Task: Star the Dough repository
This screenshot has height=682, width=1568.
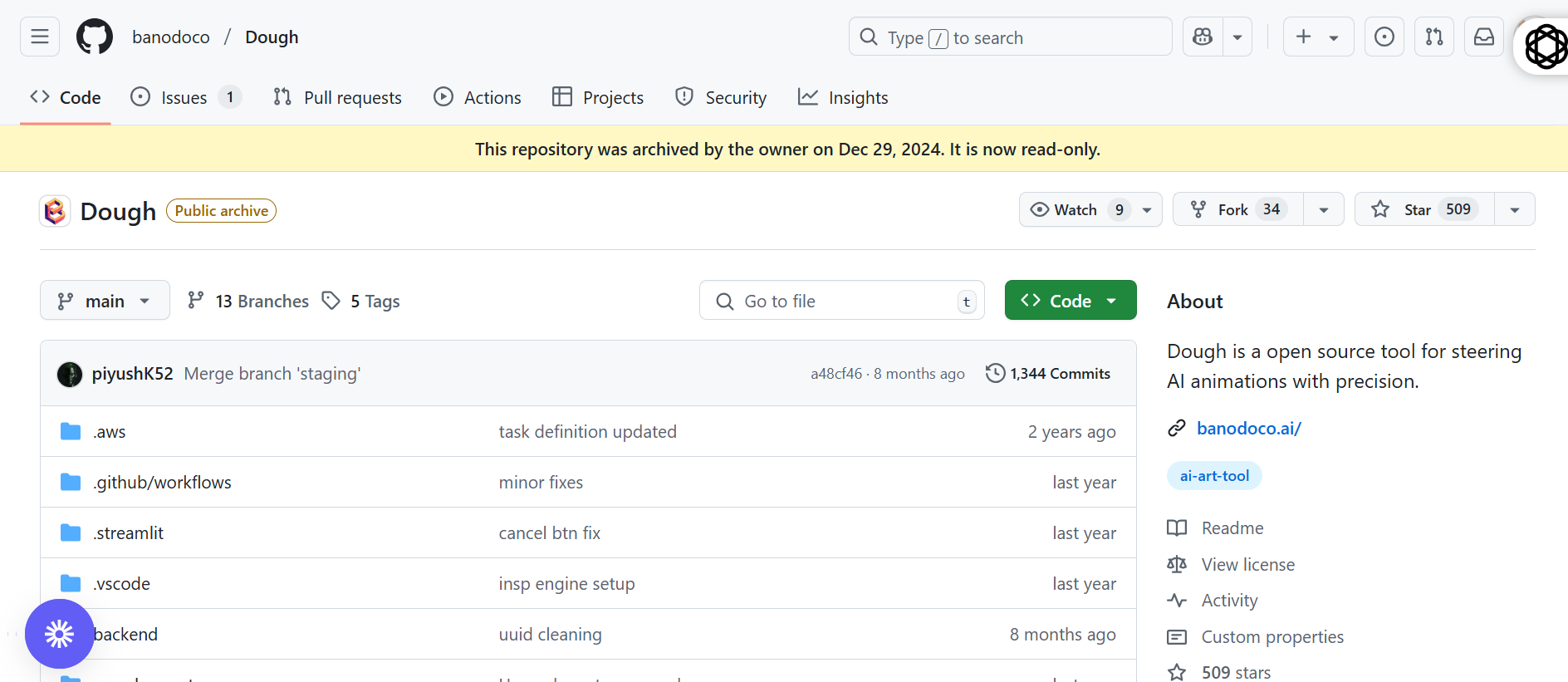Action: (x=1424, y=209)
